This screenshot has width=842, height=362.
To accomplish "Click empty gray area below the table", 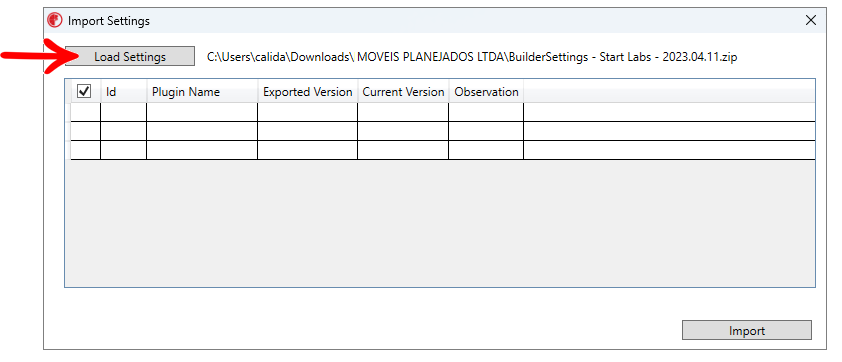I will click(440, 223).
